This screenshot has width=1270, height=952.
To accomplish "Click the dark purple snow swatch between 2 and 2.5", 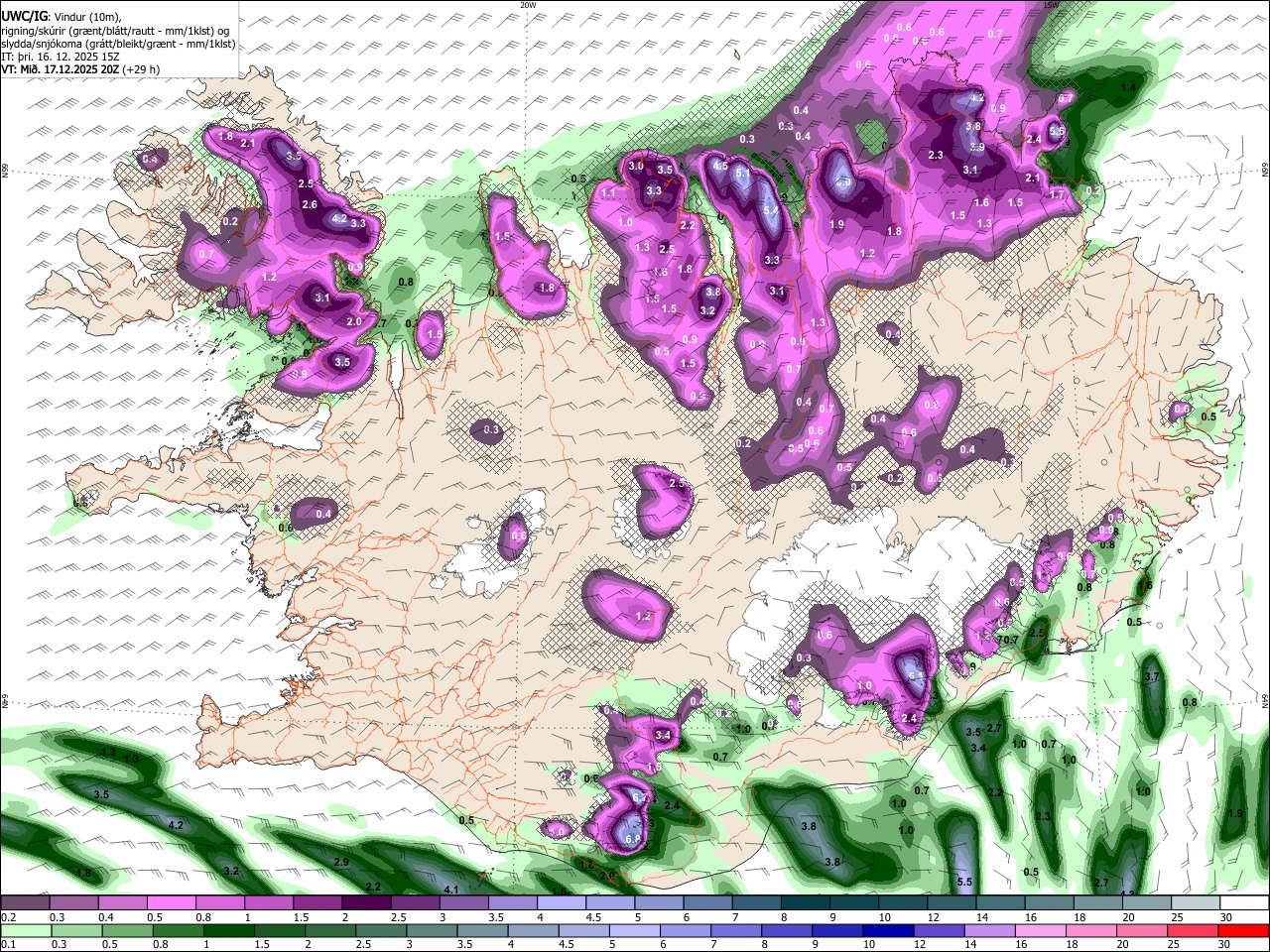I will 366,903.
